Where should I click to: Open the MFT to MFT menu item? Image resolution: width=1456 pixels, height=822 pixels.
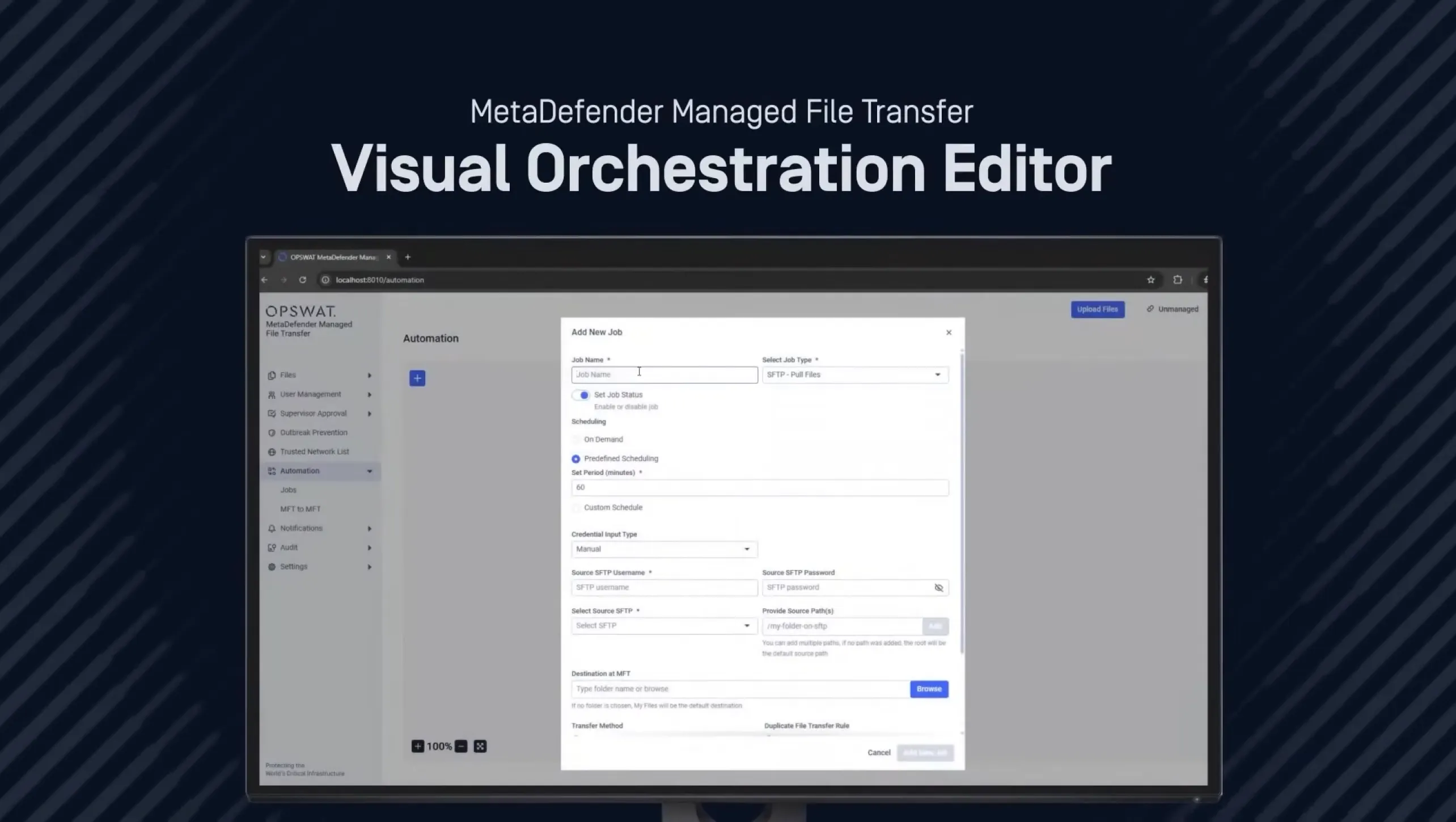coord(300,509)
